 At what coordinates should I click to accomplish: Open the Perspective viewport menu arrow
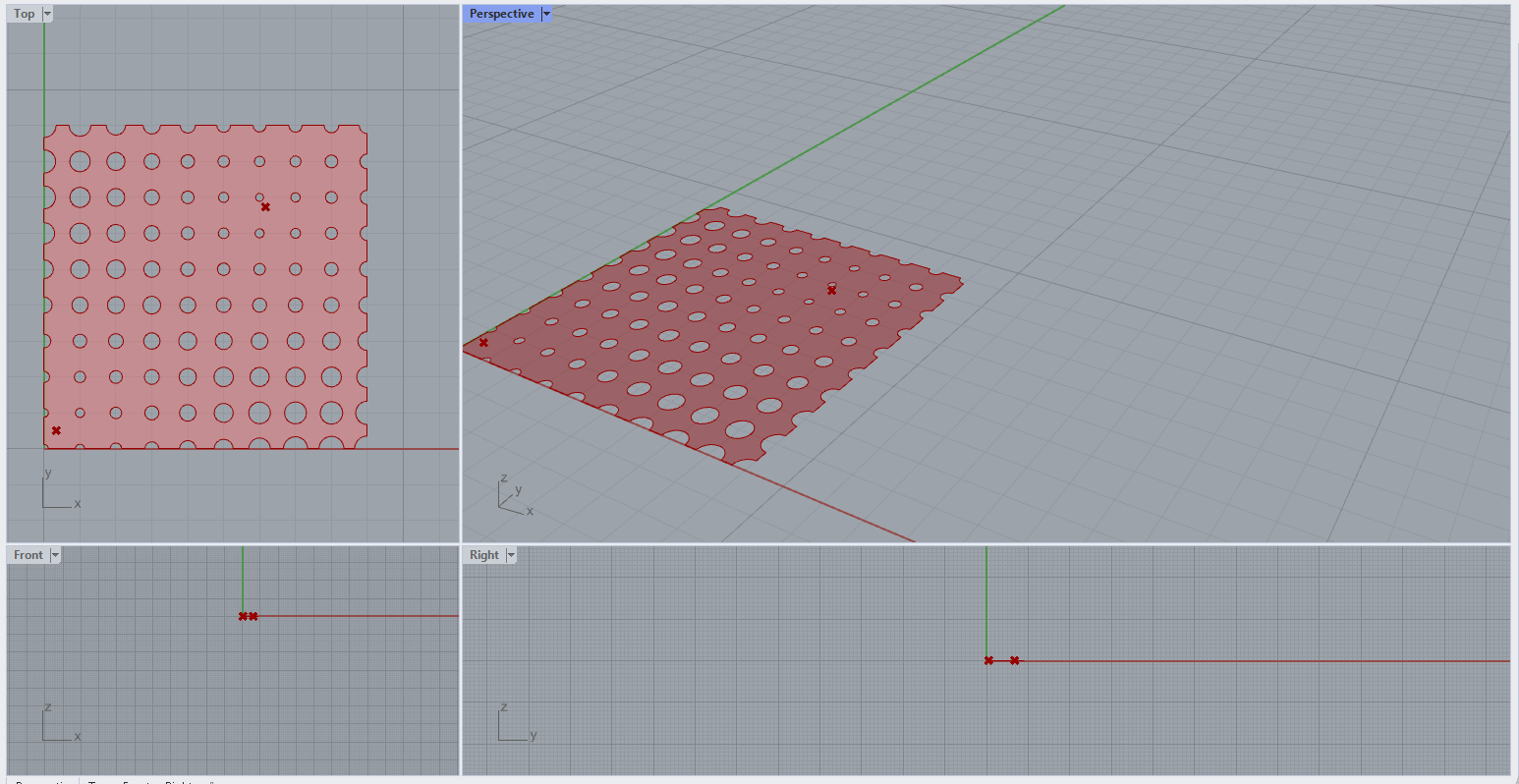(x=546, y=14)
